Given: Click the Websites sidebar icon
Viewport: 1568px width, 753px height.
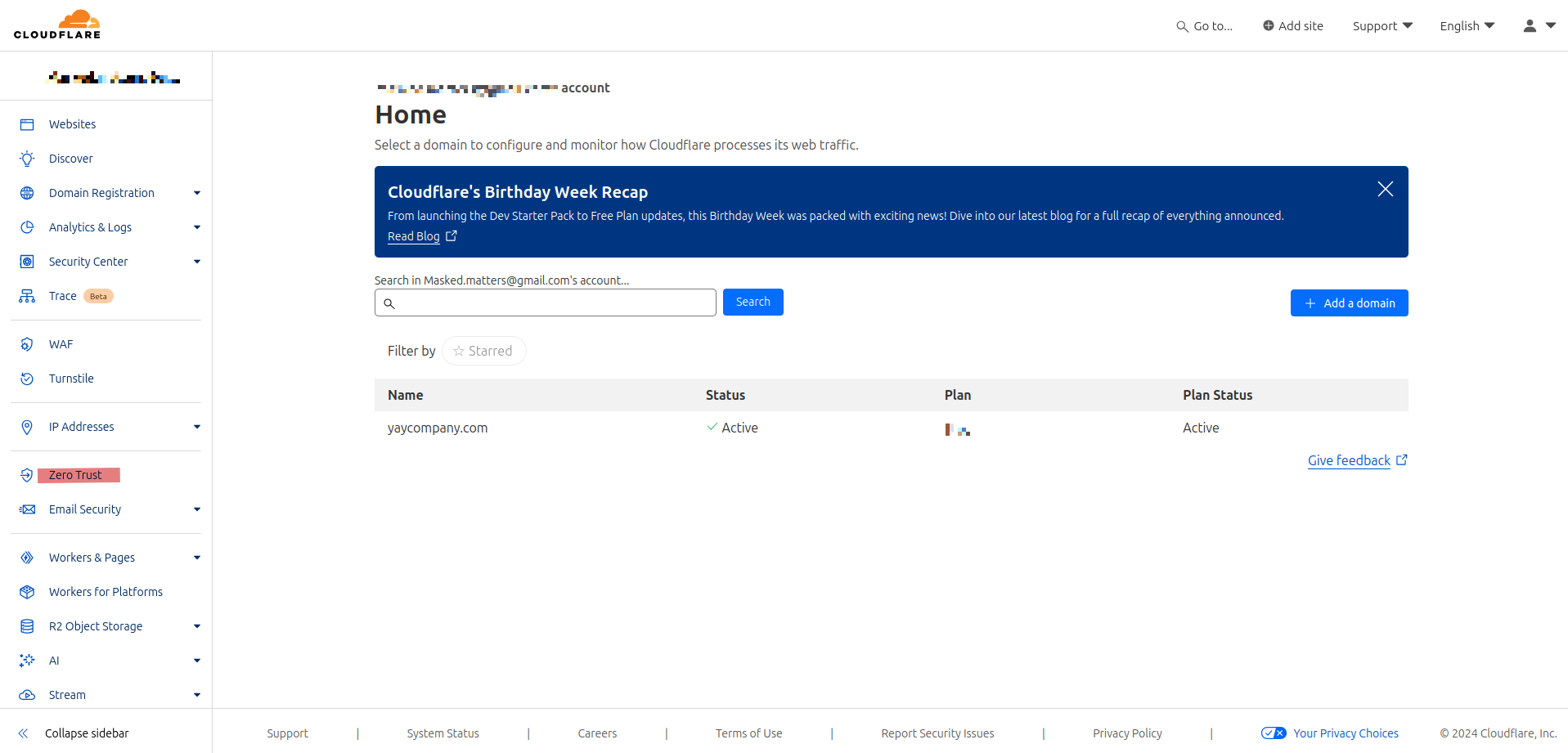Looking at the screenshot, I should (x=27, y=124).
